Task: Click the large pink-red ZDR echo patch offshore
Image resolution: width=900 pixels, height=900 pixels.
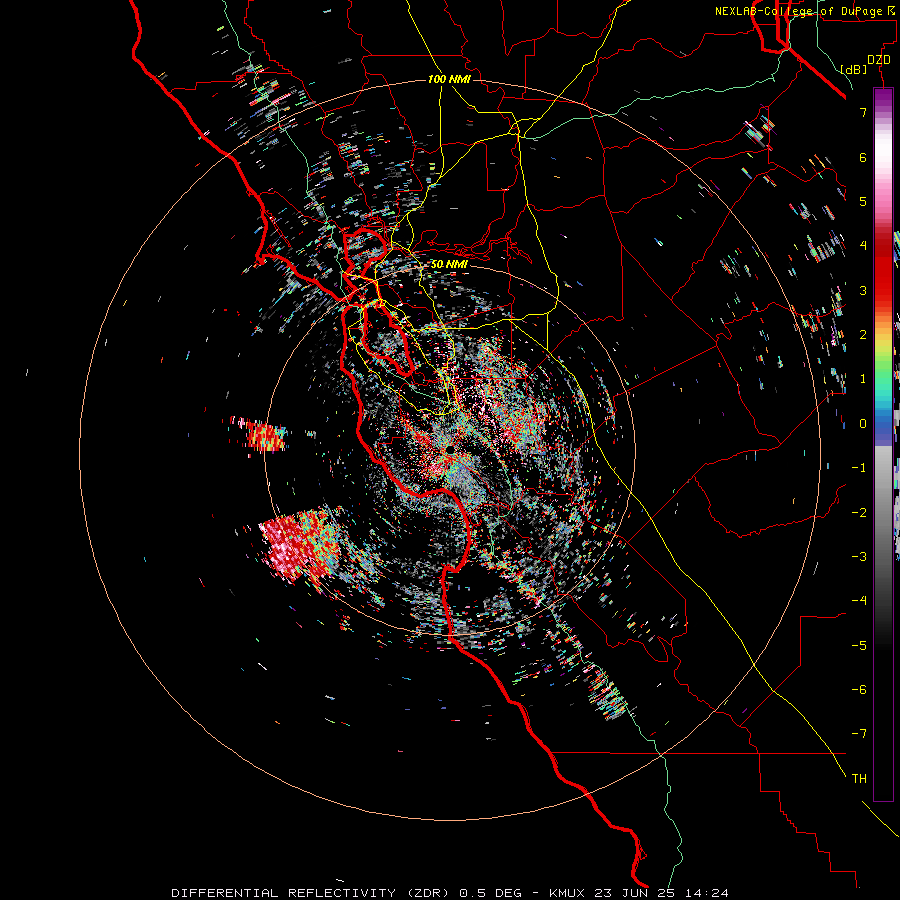Action: pos(300,545)
